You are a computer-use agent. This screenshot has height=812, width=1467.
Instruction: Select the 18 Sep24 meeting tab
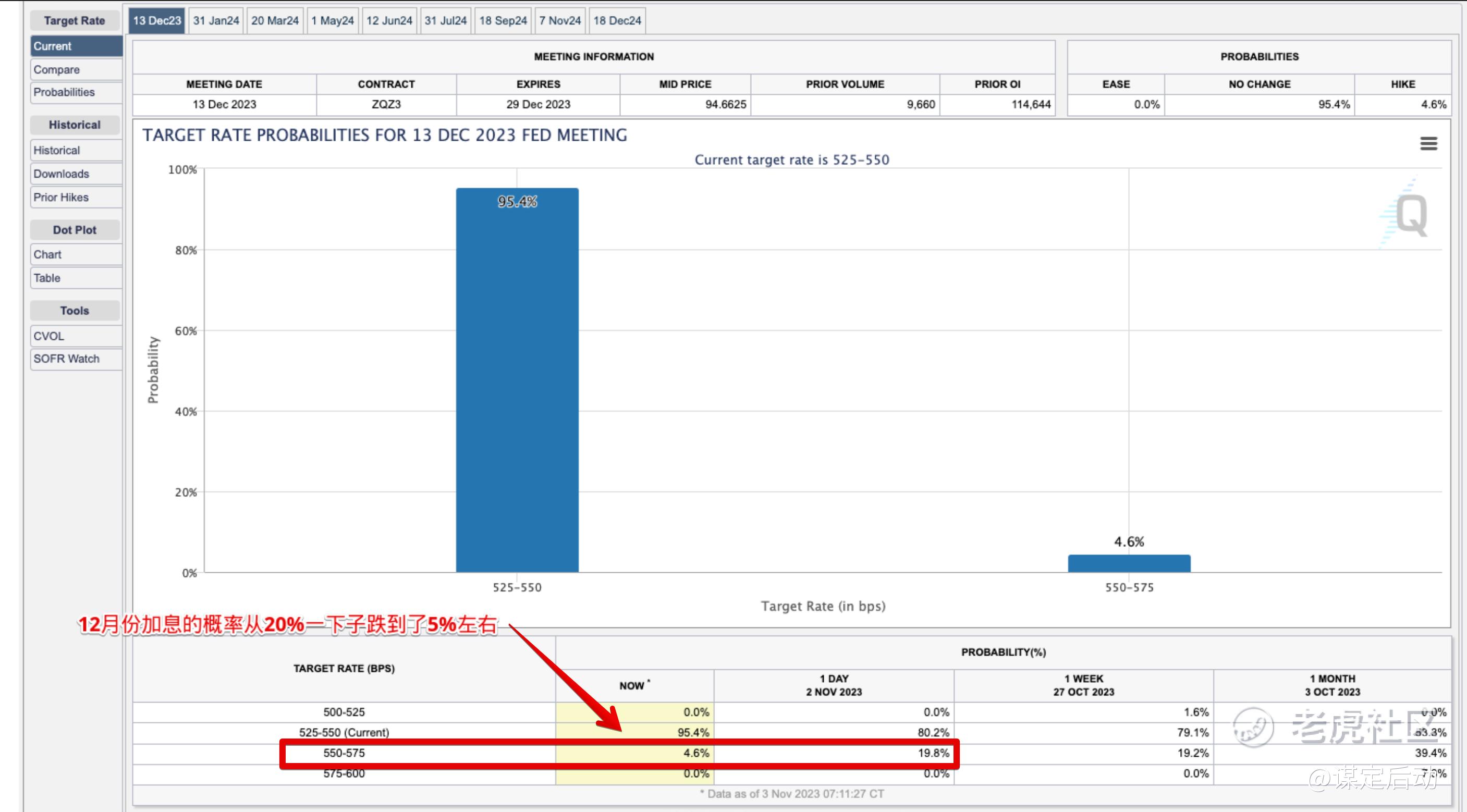tap(503, 20)
